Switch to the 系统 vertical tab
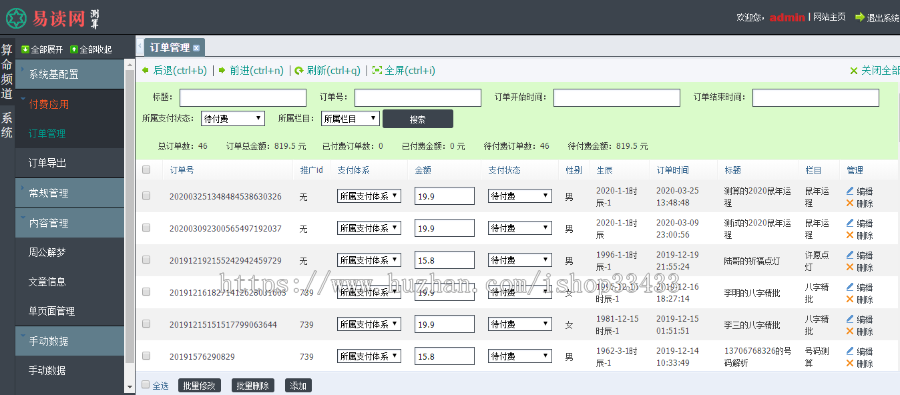900x395 pixels. 7,125
